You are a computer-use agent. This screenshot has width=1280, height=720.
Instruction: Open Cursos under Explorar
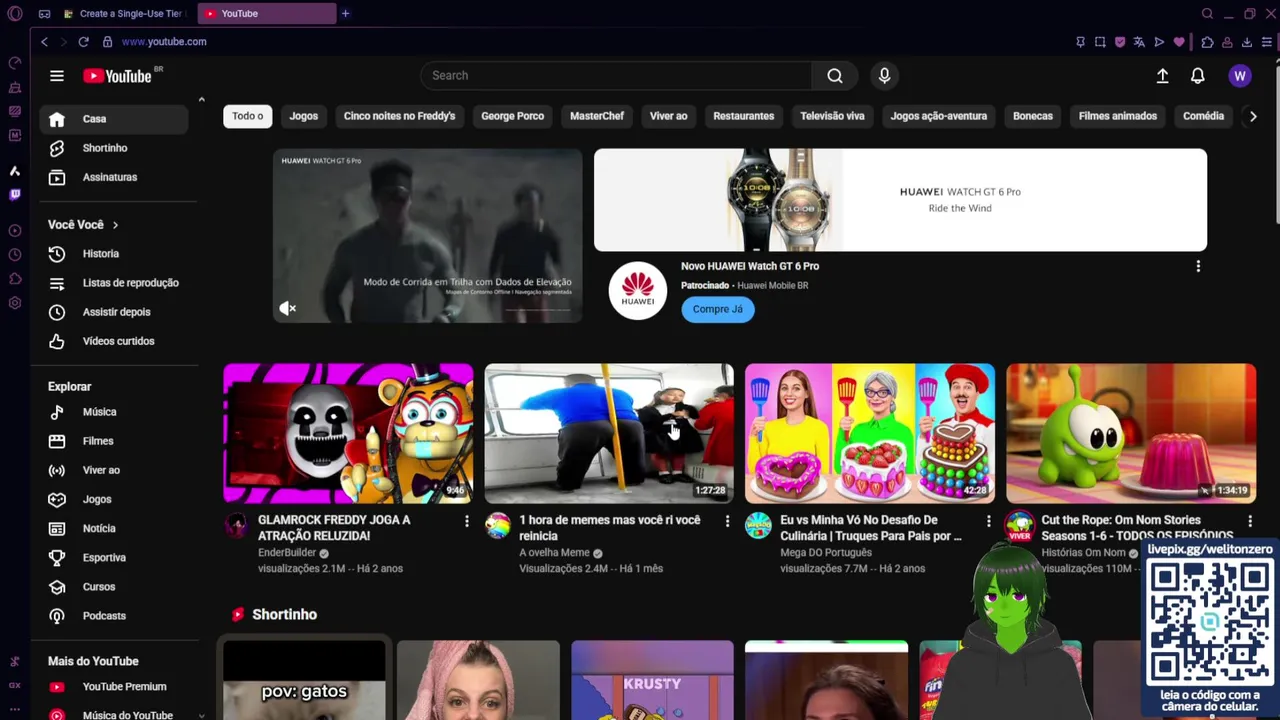114,587
